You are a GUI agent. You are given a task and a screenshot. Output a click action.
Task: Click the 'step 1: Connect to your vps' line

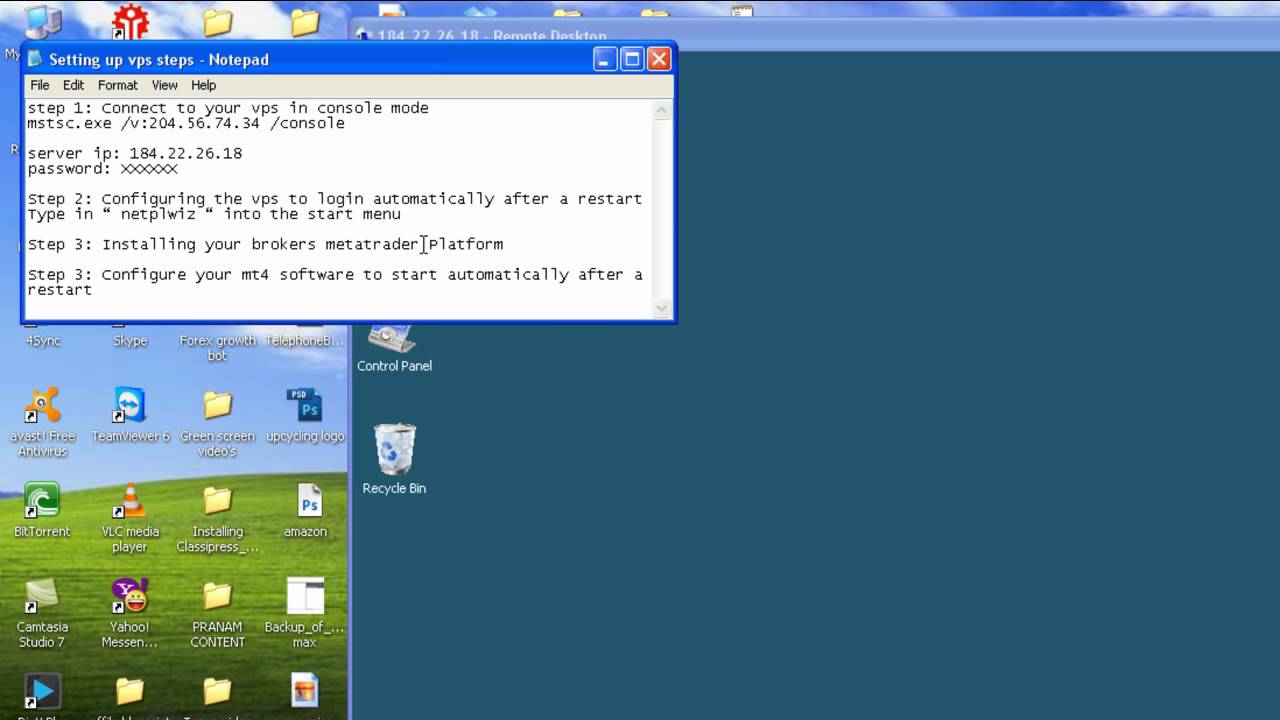pyautogui.click(x=228, y=108)
